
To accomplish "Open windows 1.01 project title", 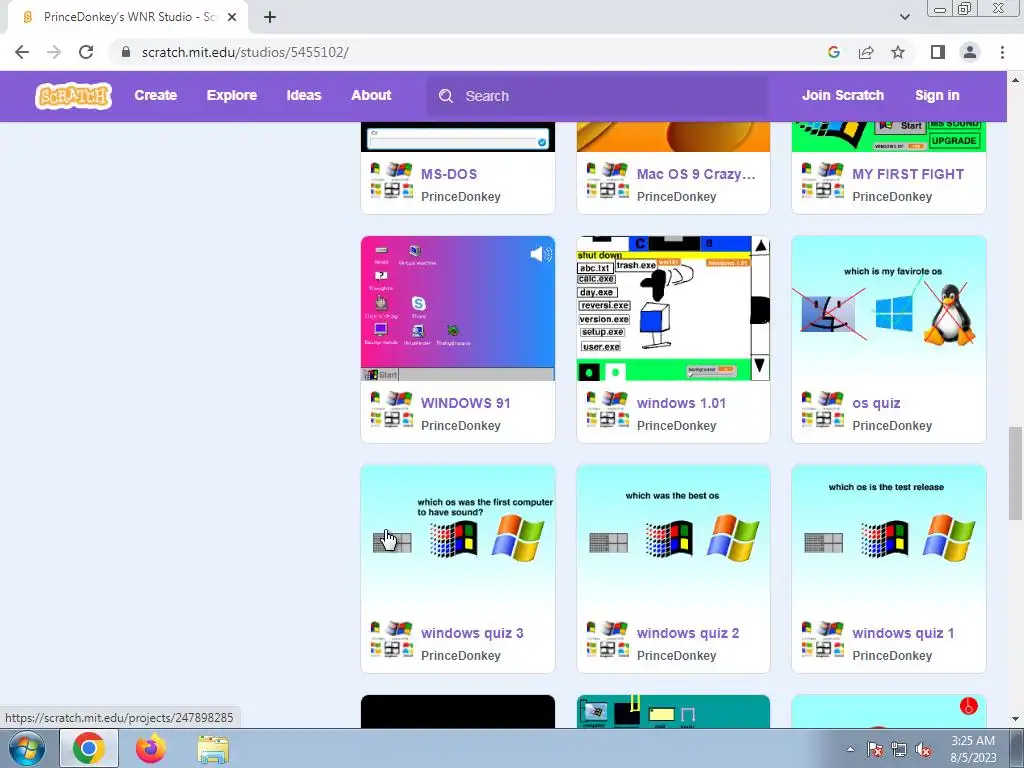I will [x=681, y=403].
